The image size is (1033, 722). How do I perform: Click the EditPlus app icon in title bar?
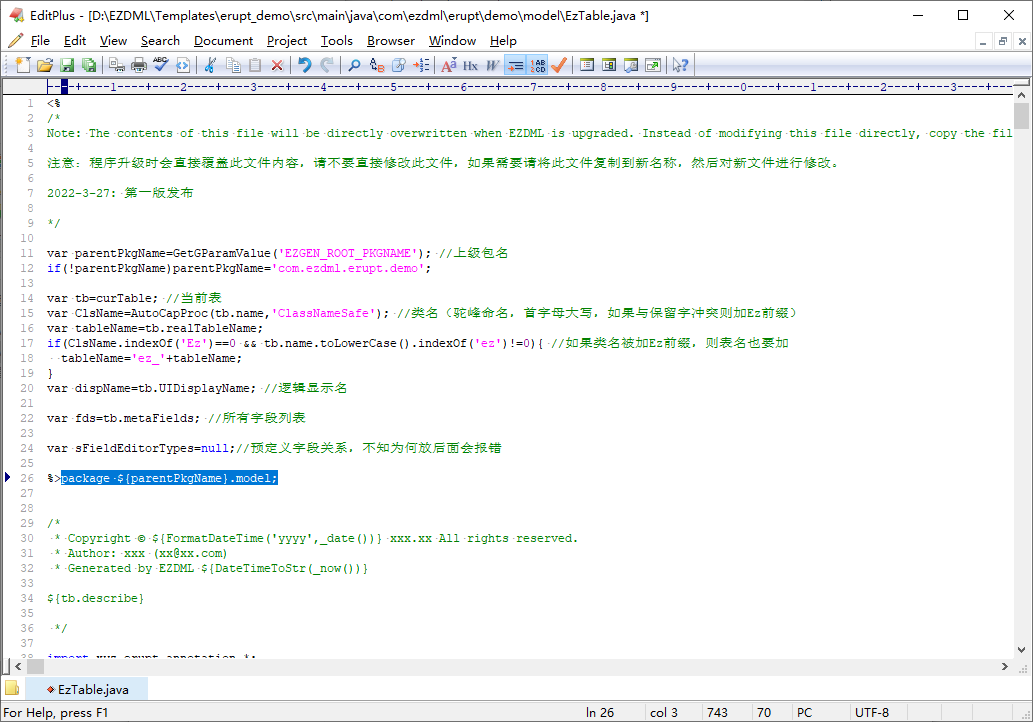coord(16,15)
